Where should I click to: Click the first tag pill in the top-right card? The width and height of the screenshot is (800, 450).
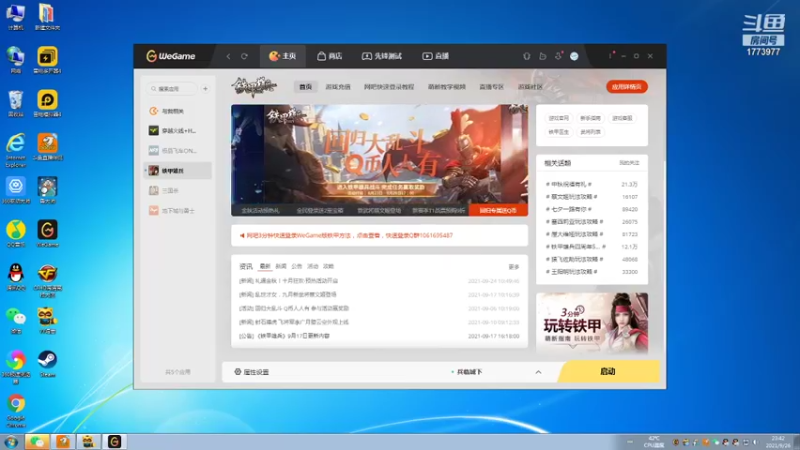(x=558, y=118)
